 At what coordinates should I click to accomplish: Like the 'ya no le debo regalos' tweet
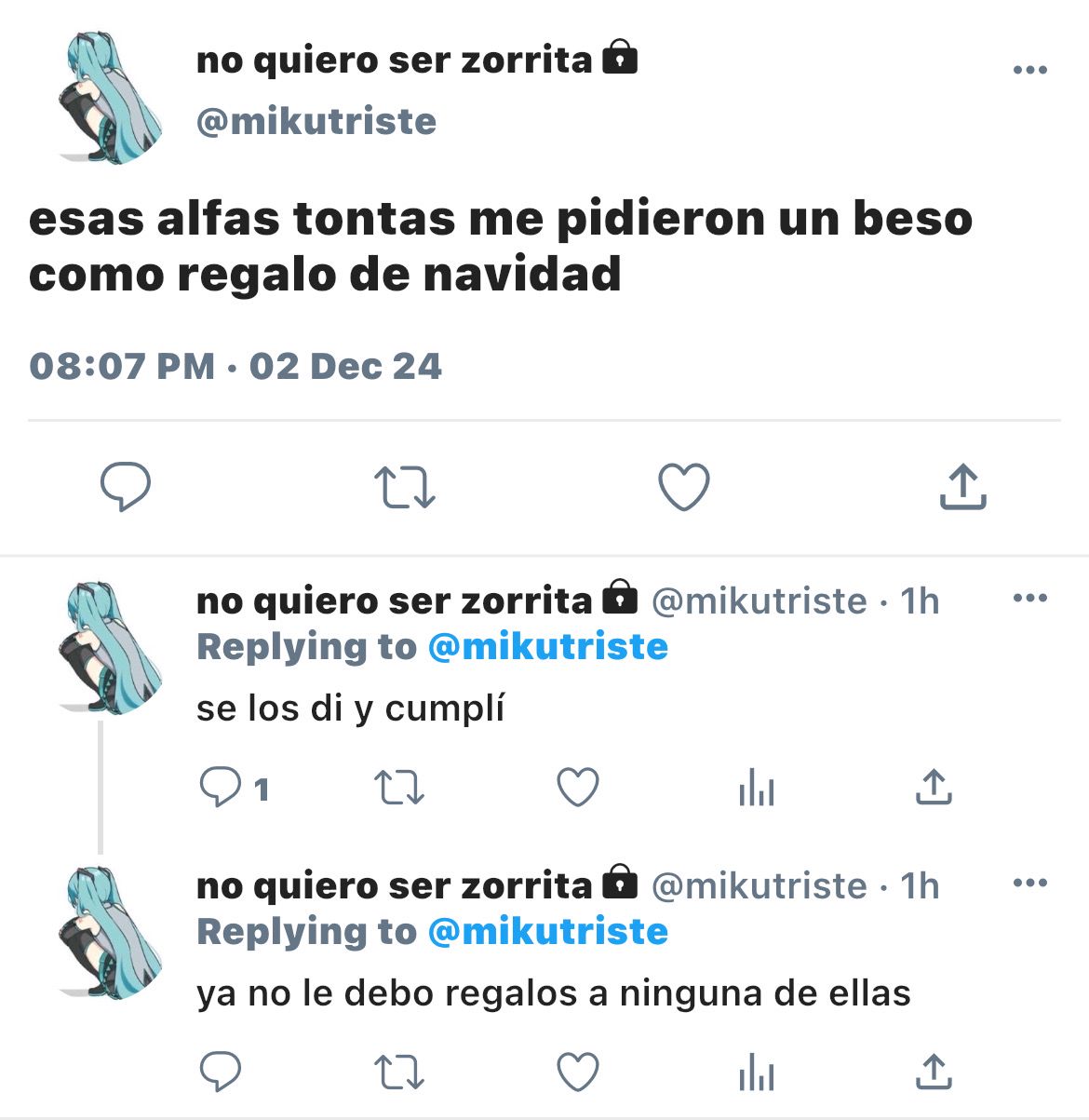point(577,1073)
